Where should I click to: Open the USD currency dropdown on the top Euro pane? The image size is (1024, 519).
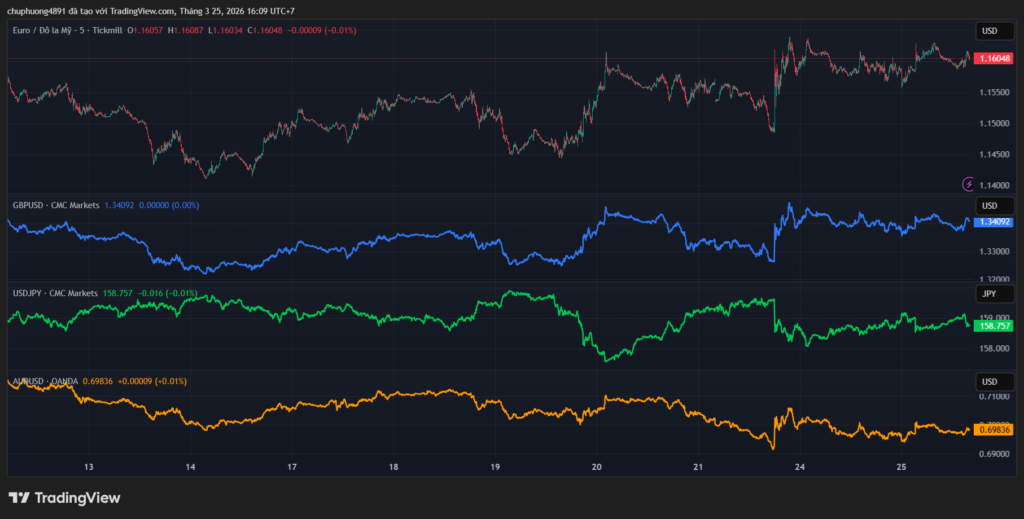tap(990, 31)
